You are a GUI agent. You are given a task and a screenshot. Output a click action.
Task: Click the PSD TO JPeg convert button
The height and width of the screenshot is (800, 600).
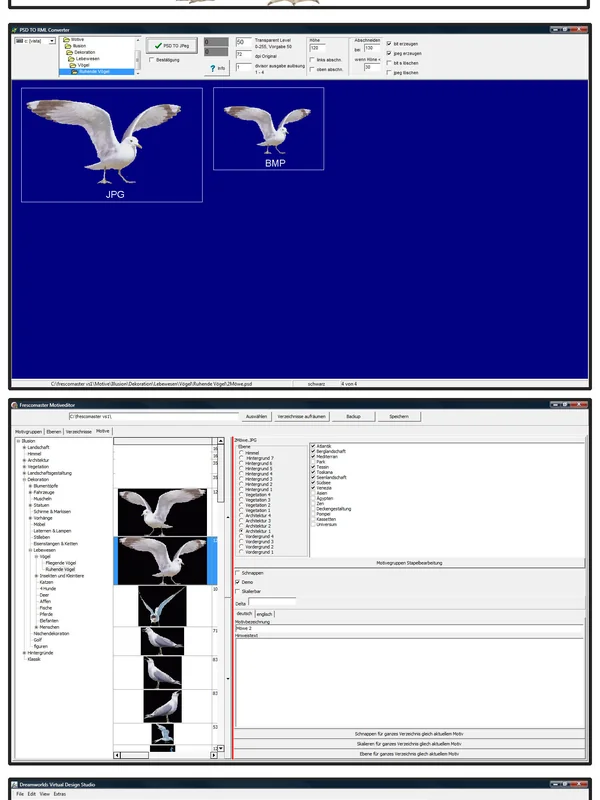171,45
